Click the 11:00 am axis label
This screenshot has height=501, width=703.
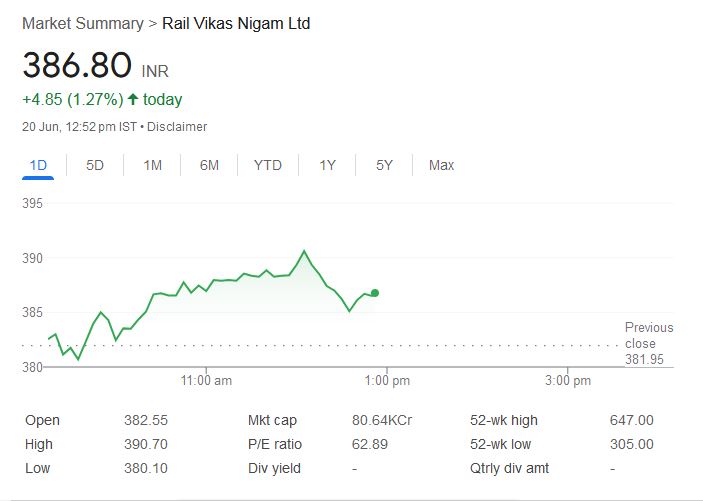206,381
